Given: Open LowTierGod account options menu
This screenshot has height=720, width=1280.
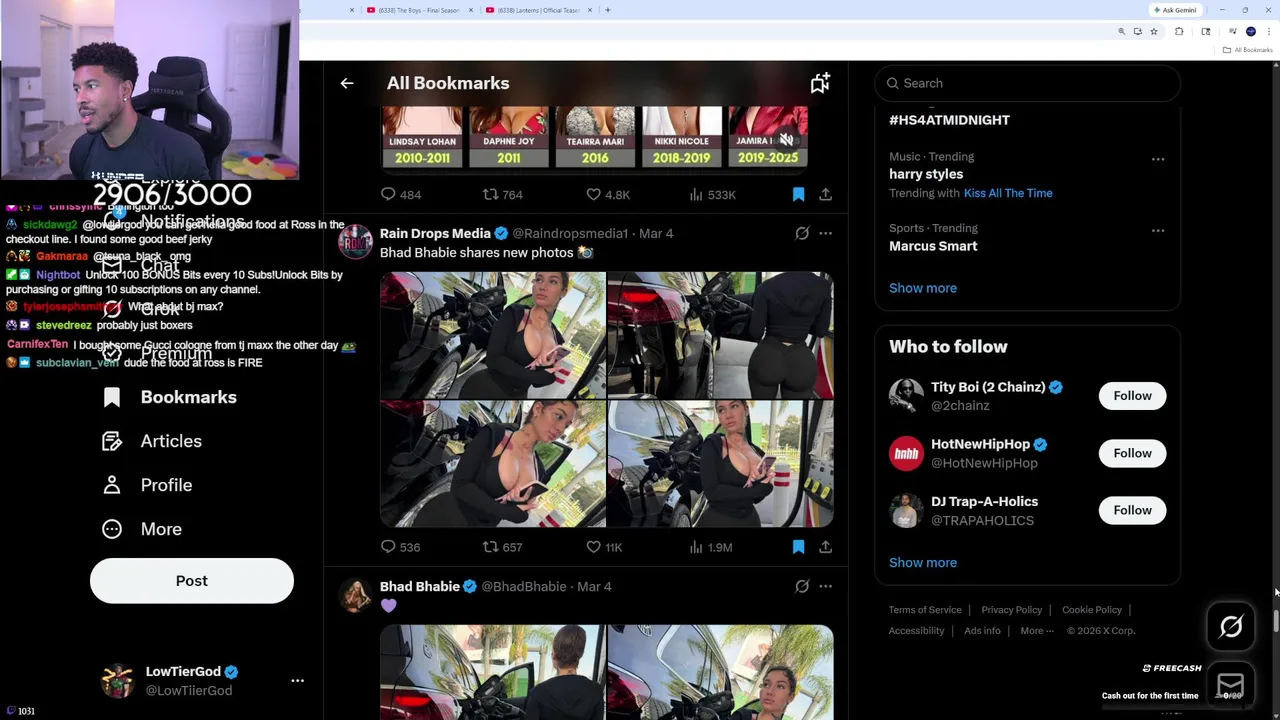Looking at the screenshot, I should pos(297,680).
